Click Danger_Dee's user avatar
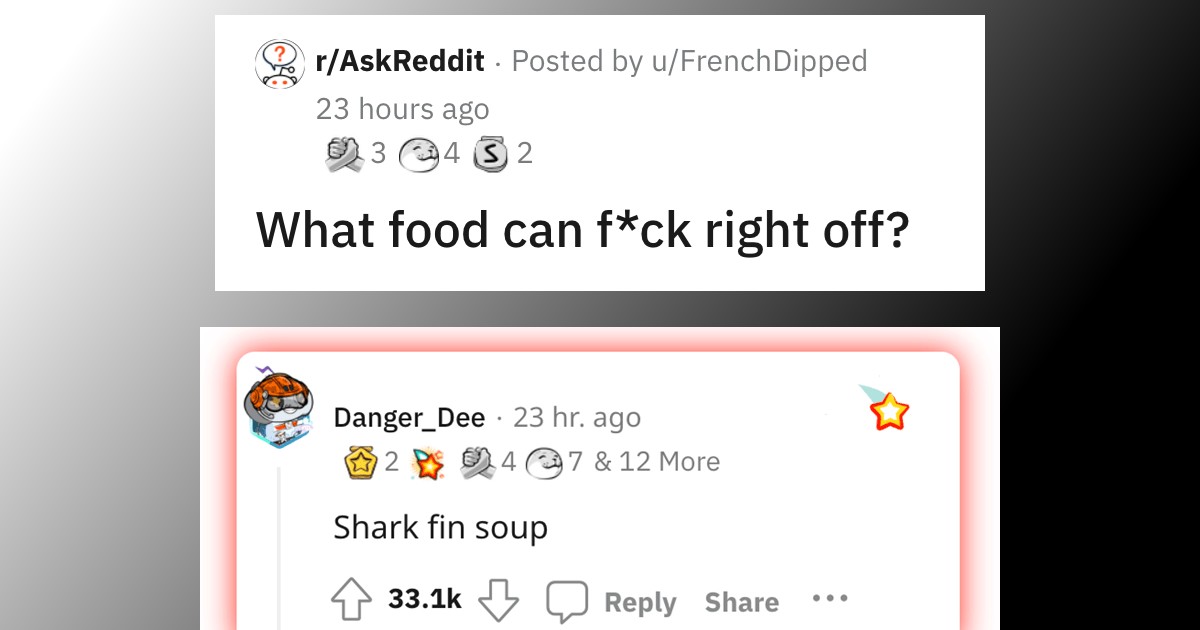The image size is (1200, 630). tap(281, 412)
